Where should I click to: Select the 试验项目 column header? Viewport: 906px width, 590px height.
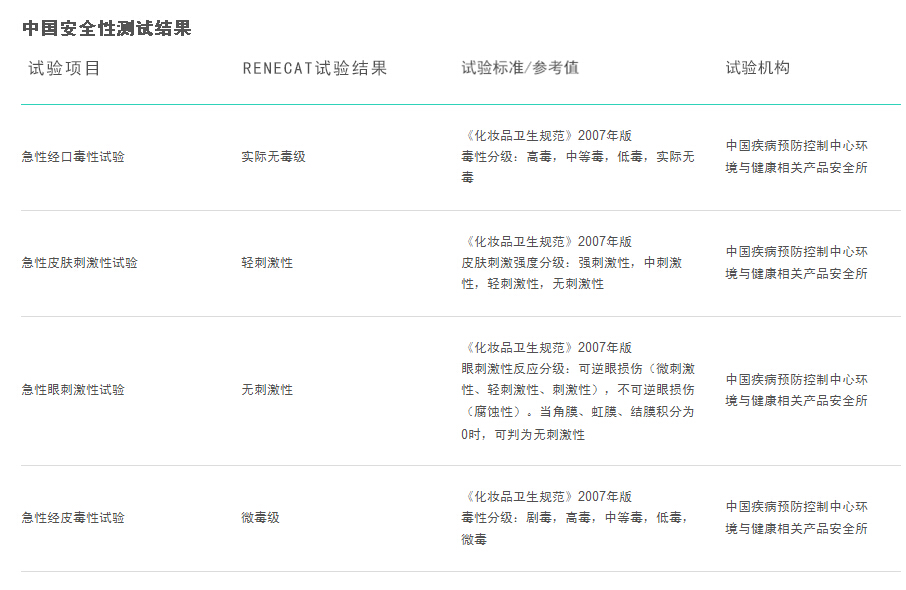tap(65, 68)
